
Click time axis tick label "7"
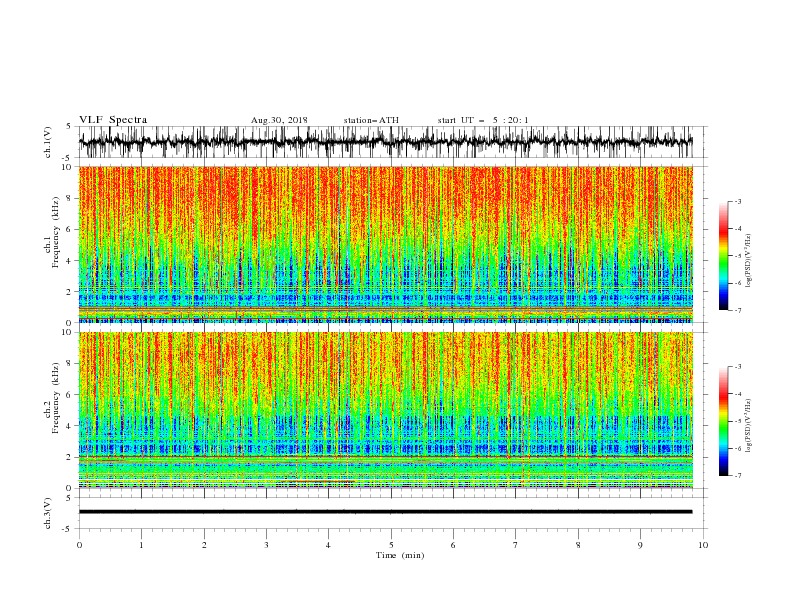pyautogui.click(x=516, y=545)
